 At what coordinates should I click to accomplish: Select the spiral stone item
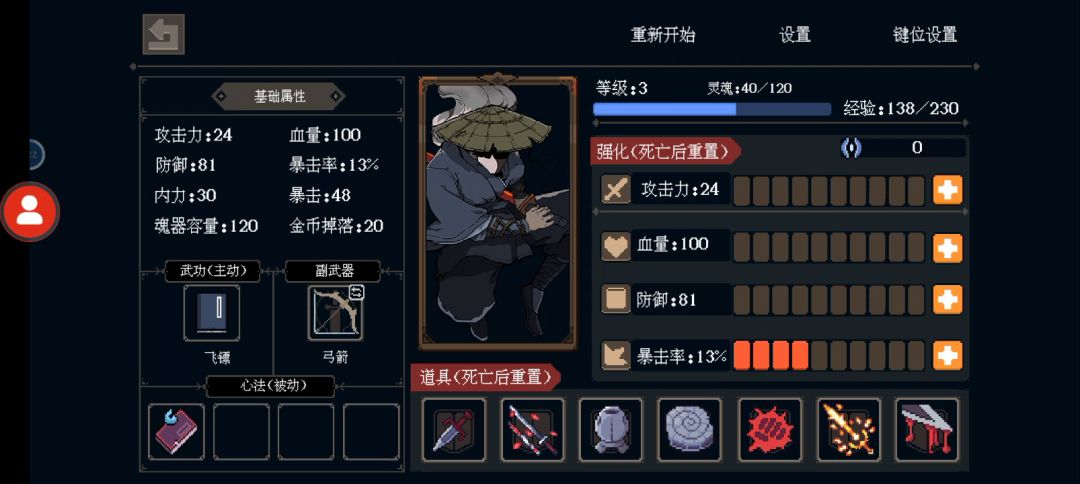689,430
